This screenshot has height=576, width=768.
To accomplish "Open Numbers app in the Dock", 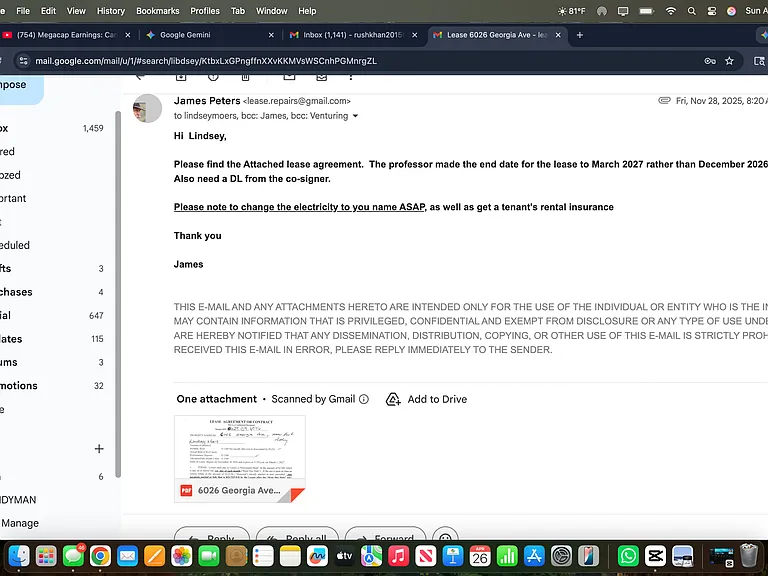I will coord(507,556).
